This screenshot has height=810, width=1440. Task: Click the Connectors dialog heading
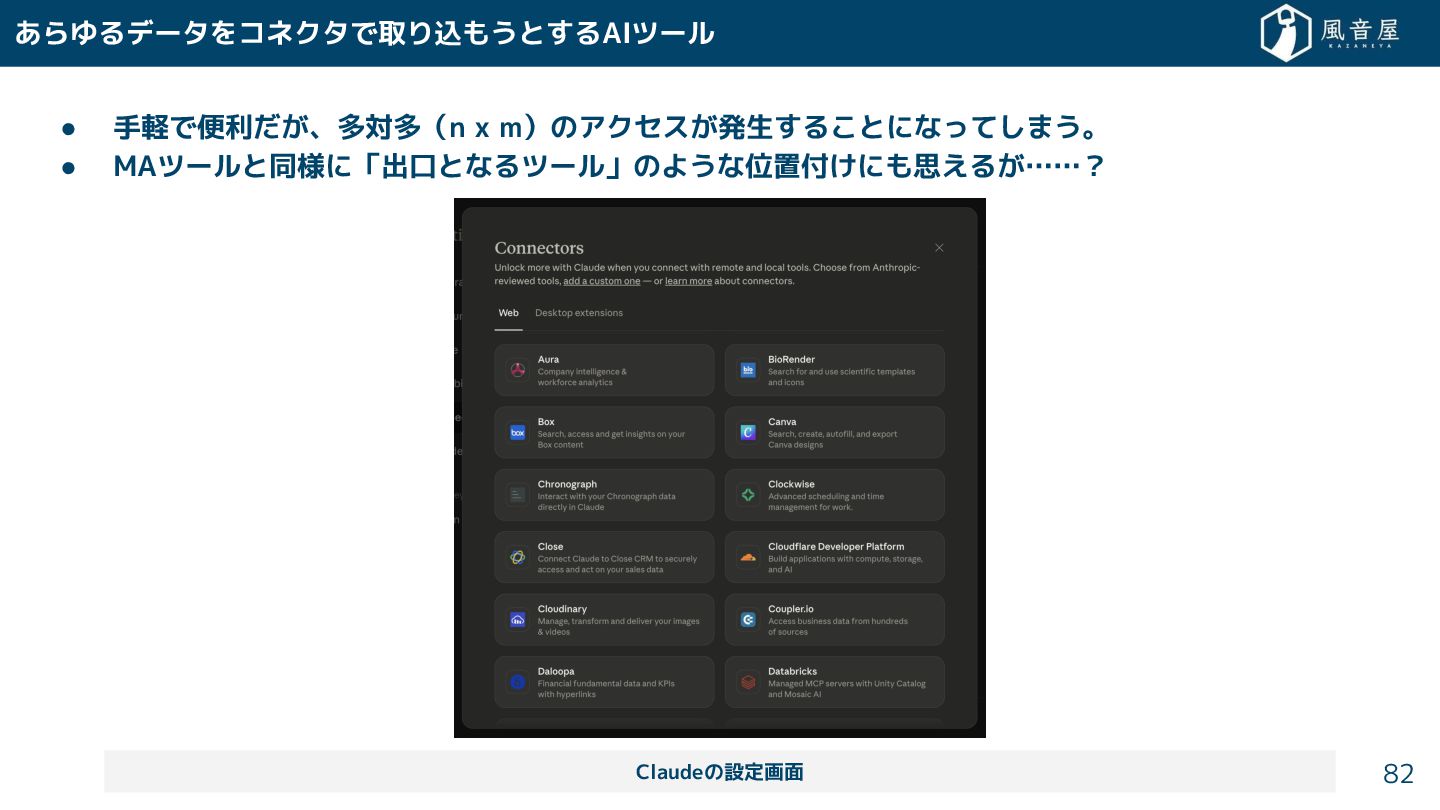tap(539, 248)
